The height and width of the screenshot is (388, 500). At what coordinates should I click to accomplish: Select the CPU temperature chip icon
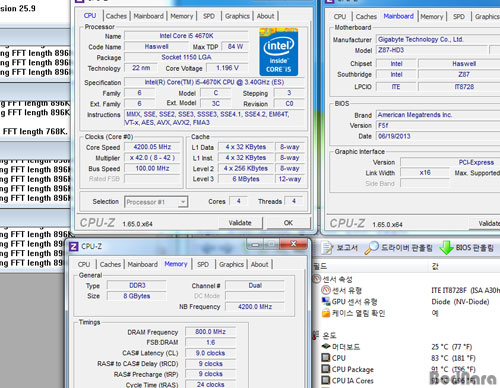click(x=326, y=358)
